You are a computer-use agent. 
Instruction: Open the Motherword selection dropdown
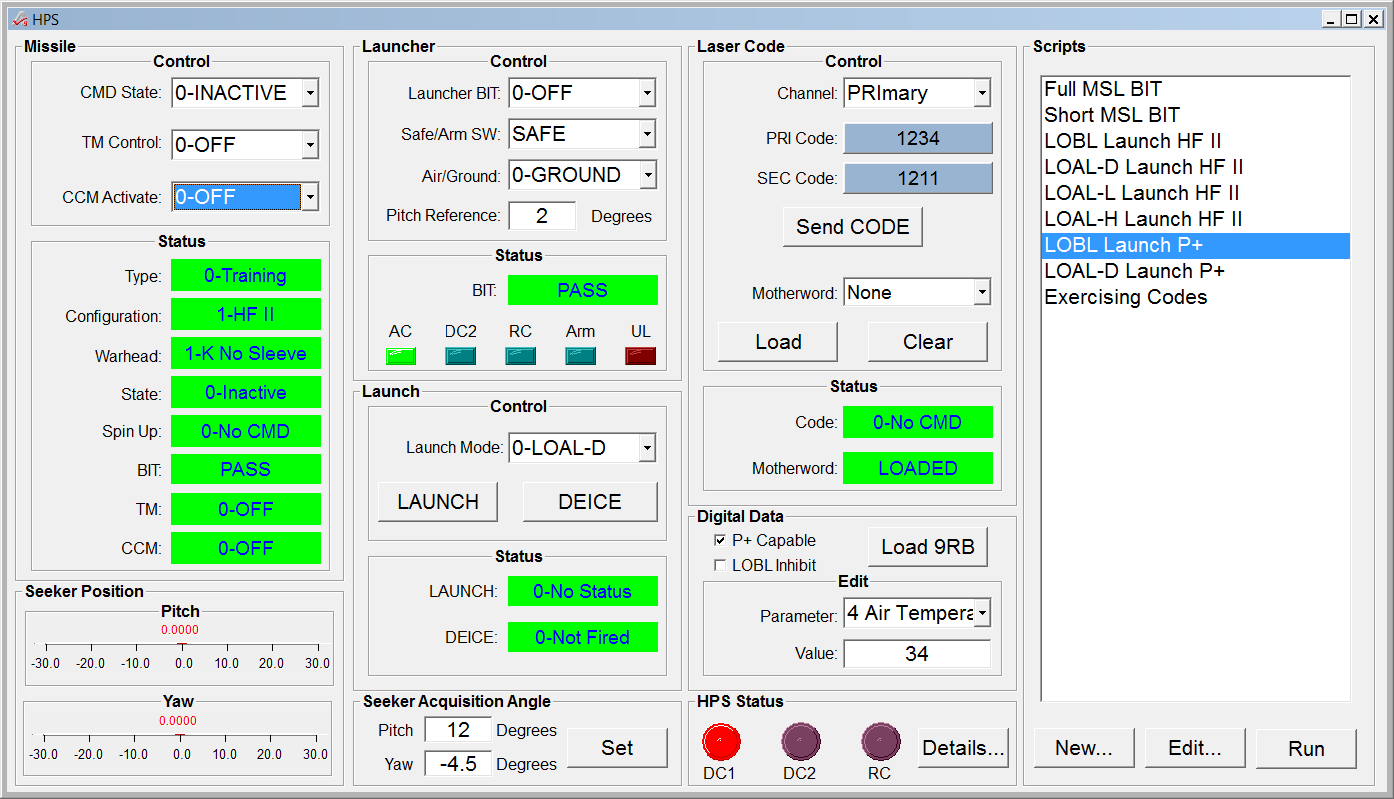tap(982, 292)
